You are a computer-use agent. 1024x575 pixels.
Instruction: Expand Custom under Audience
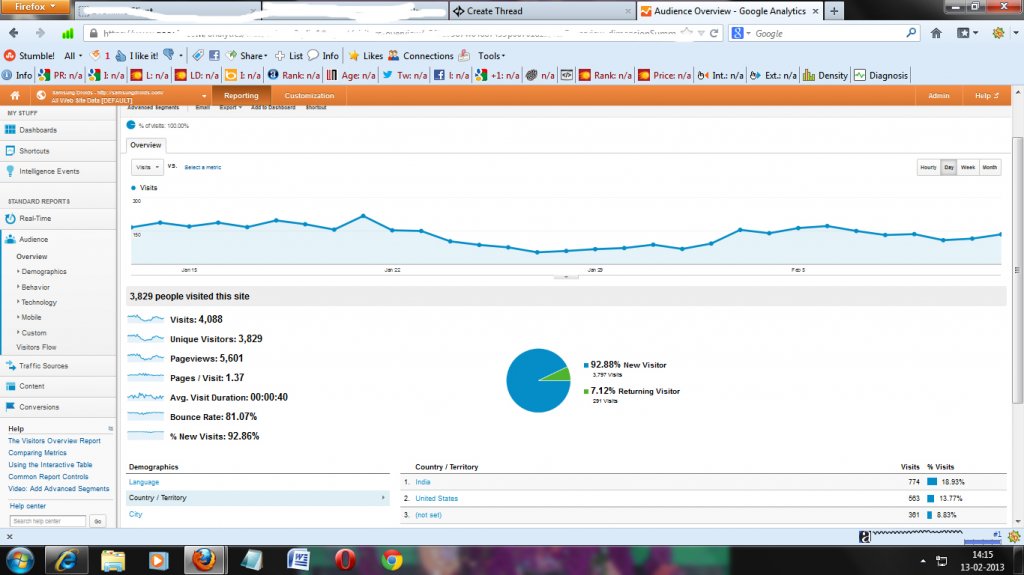tap(33, 333)
